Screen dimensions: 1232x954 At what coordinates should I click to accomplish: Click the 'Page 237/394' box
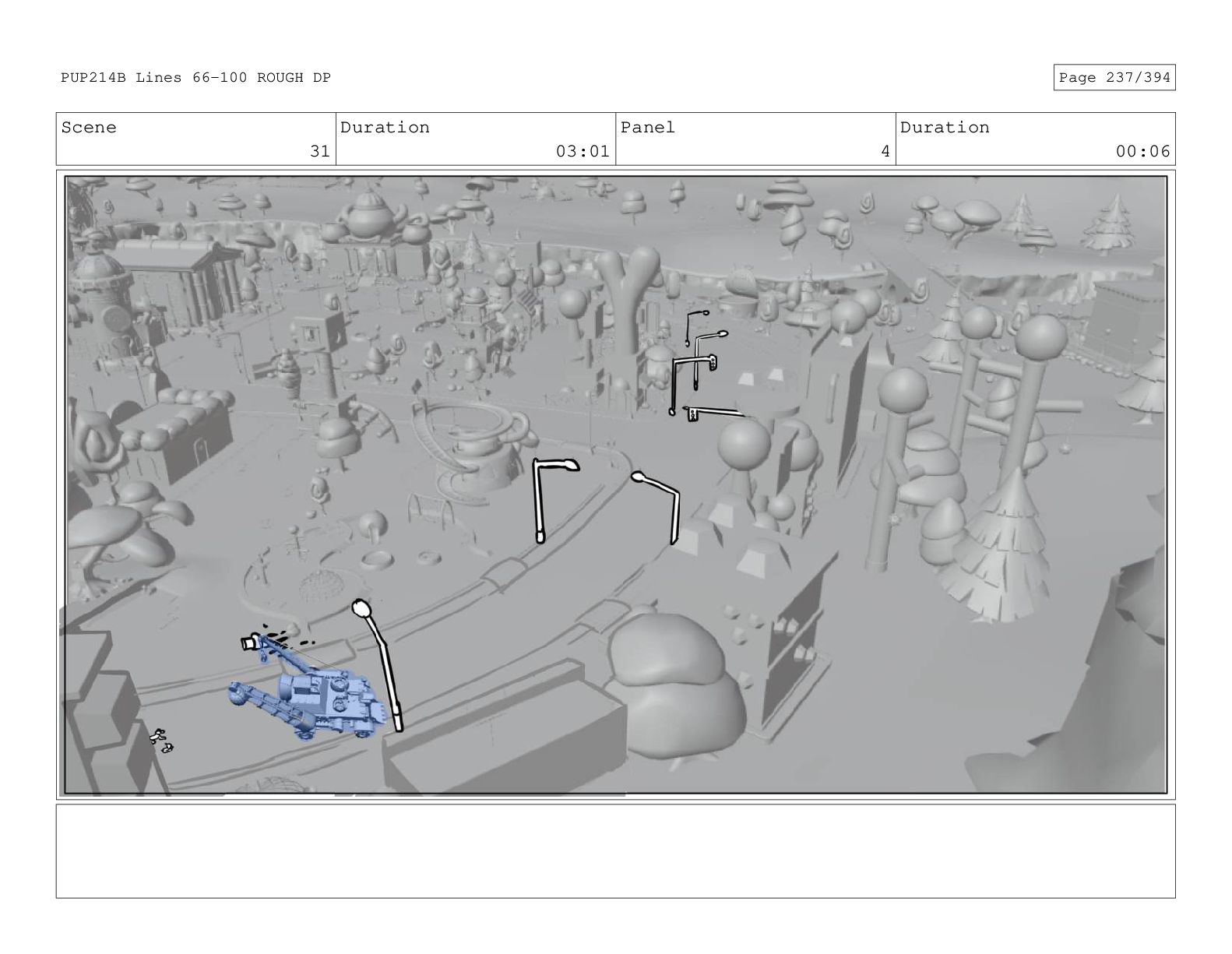coord(1114,77)
